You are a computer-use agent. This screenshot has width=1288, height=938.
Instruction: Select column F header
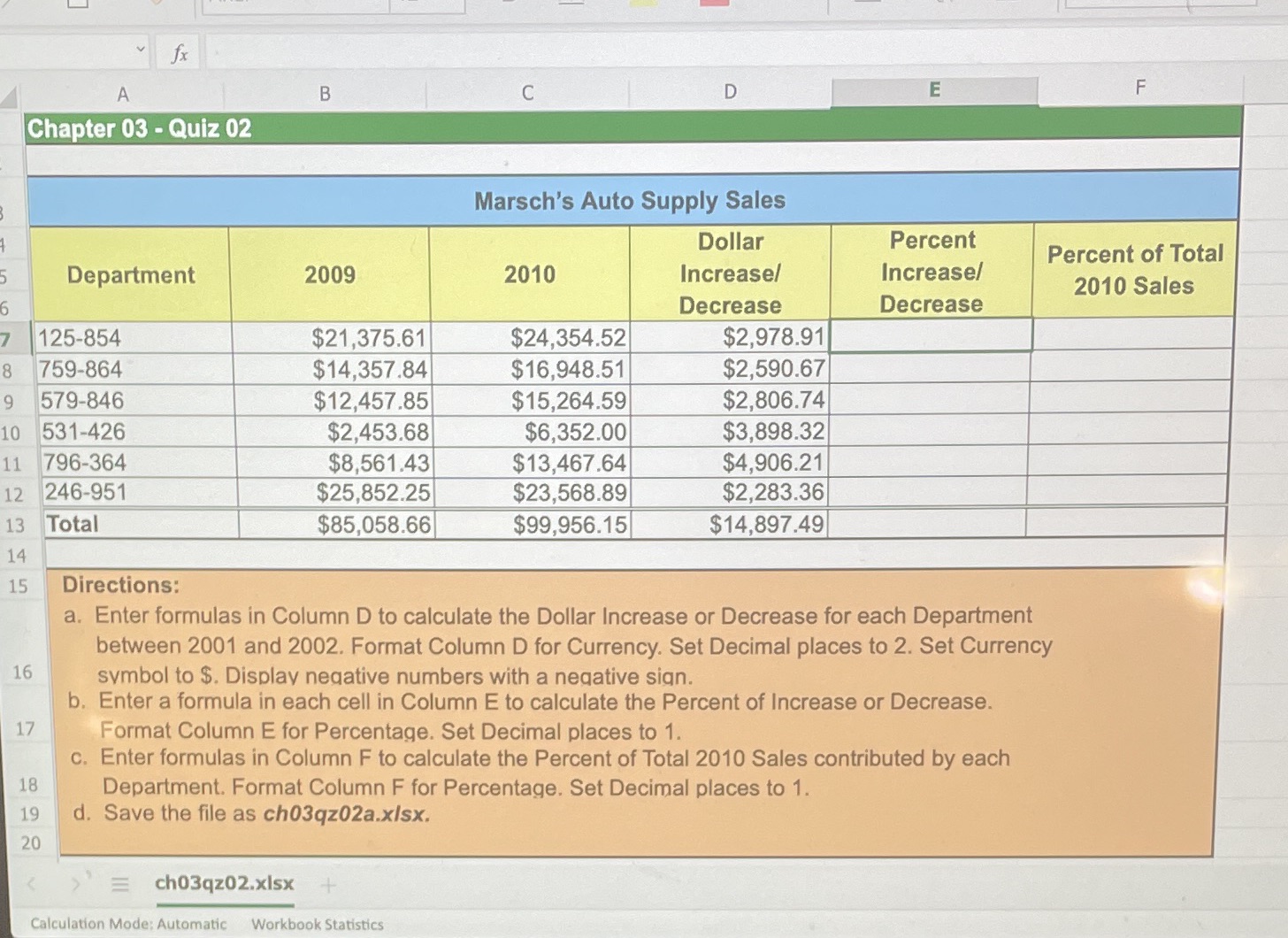click(1140, 87)
